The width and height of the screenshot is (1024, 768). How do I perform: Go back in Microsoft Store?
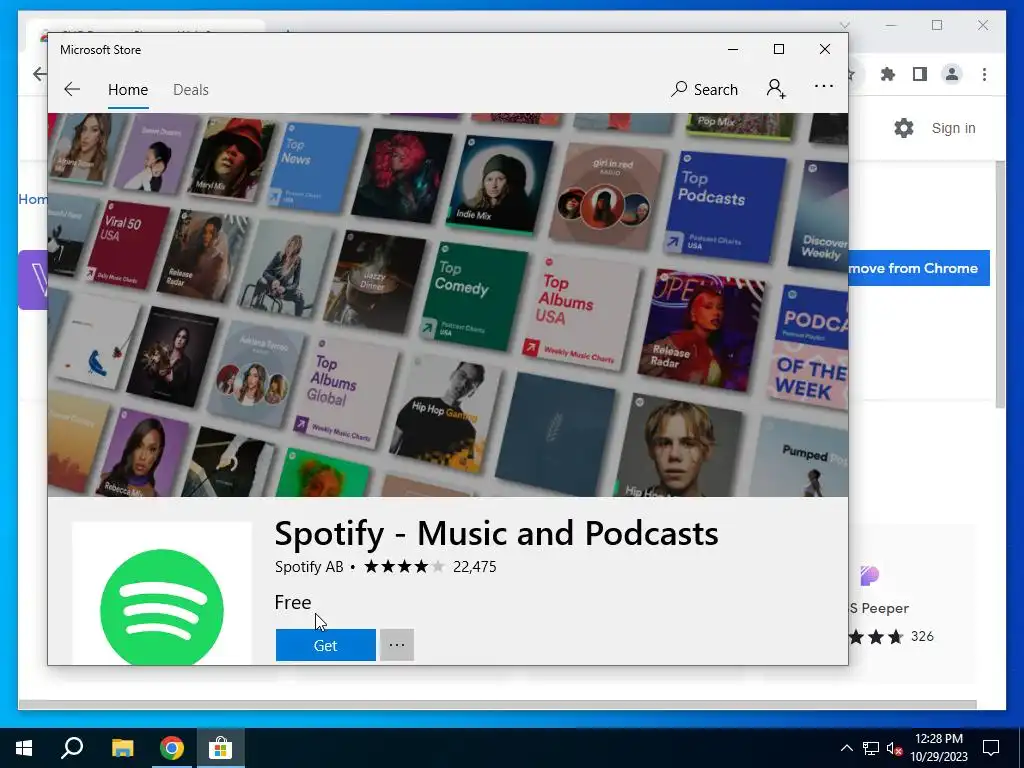pyautogui.click(x=72, y=89)
